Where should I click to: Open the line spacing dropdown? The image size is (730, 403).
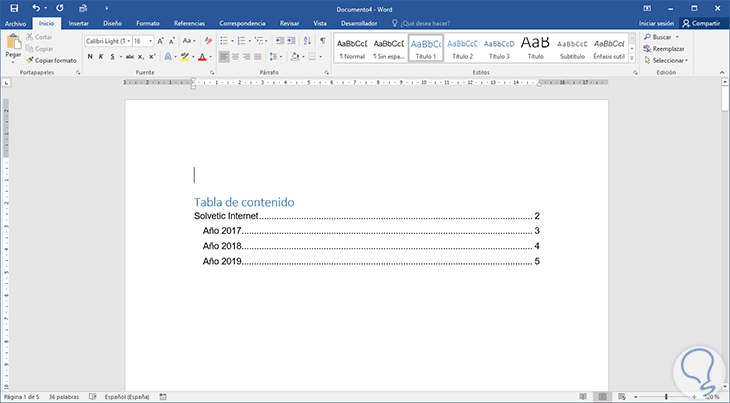point(275,57)
